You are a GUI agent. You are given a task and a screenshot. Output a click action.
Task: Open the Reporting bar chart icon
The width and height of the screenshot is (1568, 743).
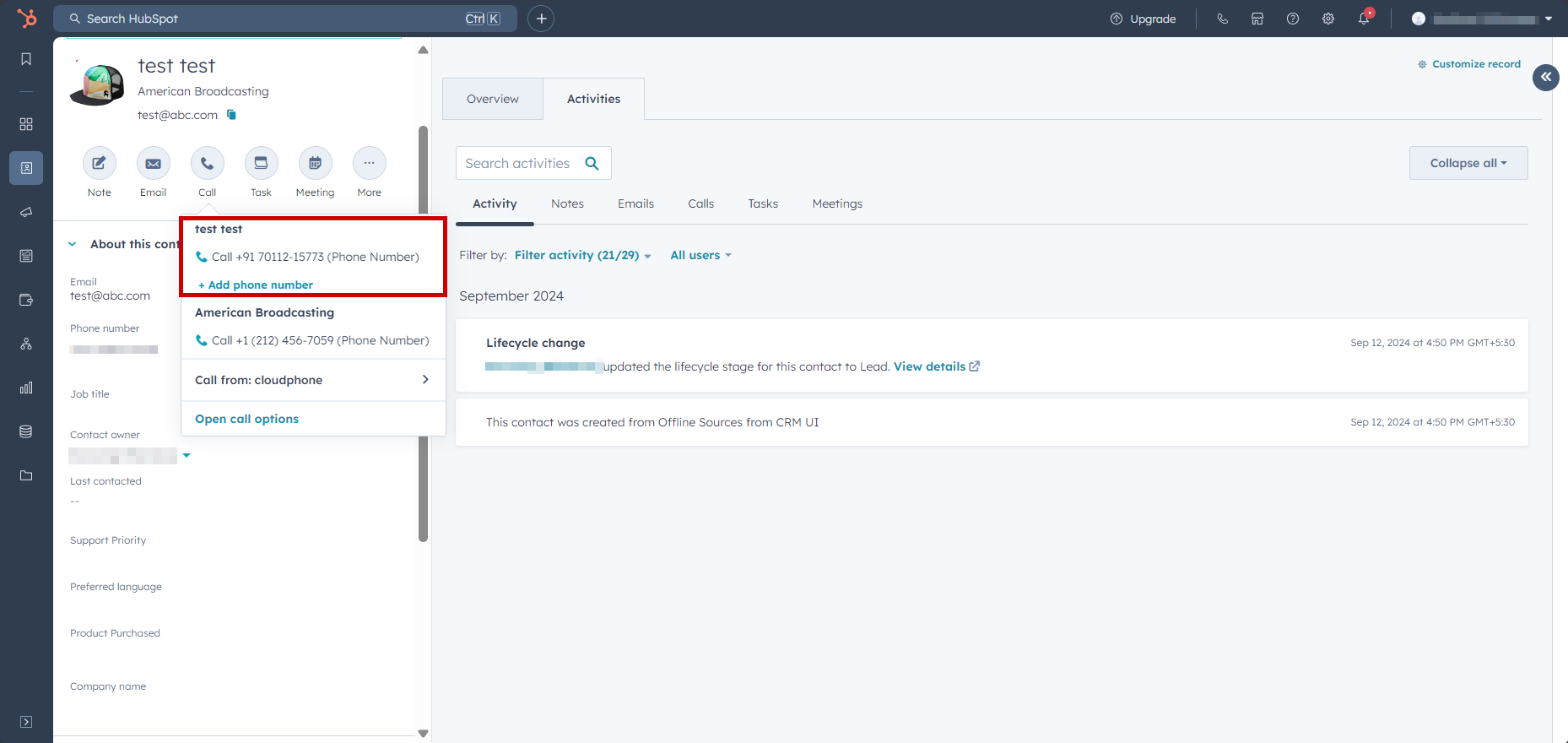click(26, 388)
